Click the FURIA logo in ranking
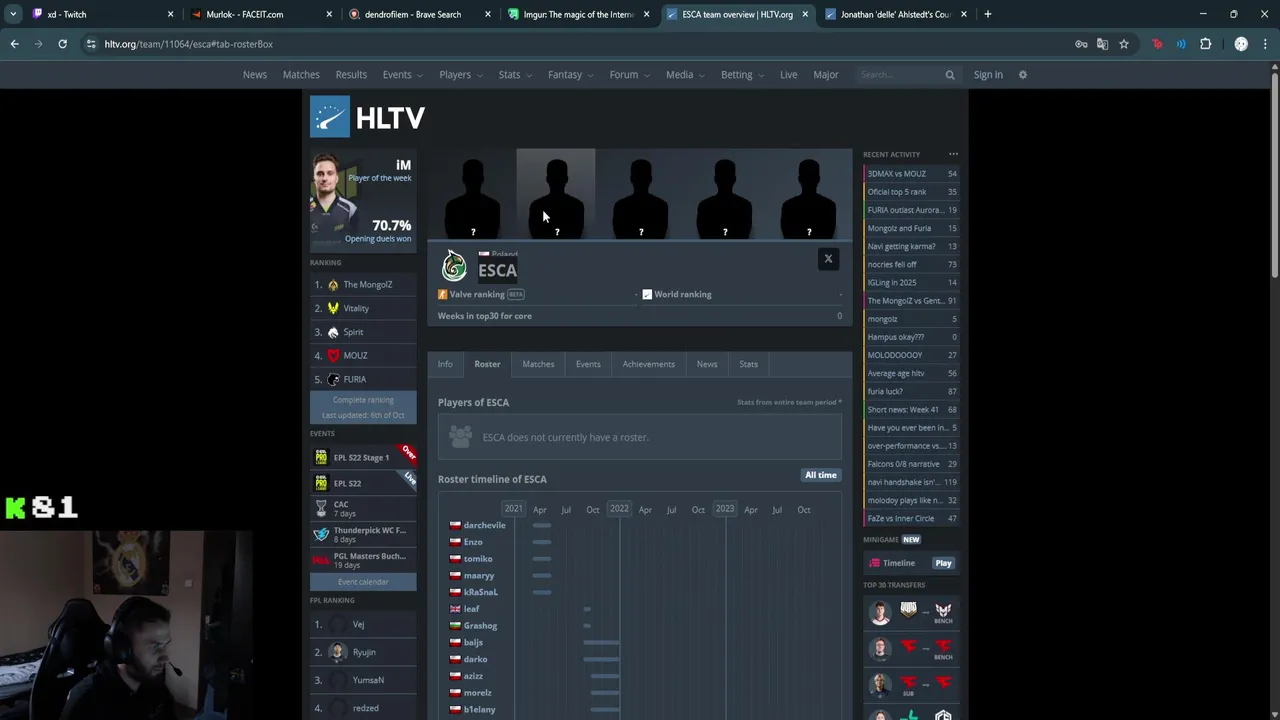 coord(333,380)
